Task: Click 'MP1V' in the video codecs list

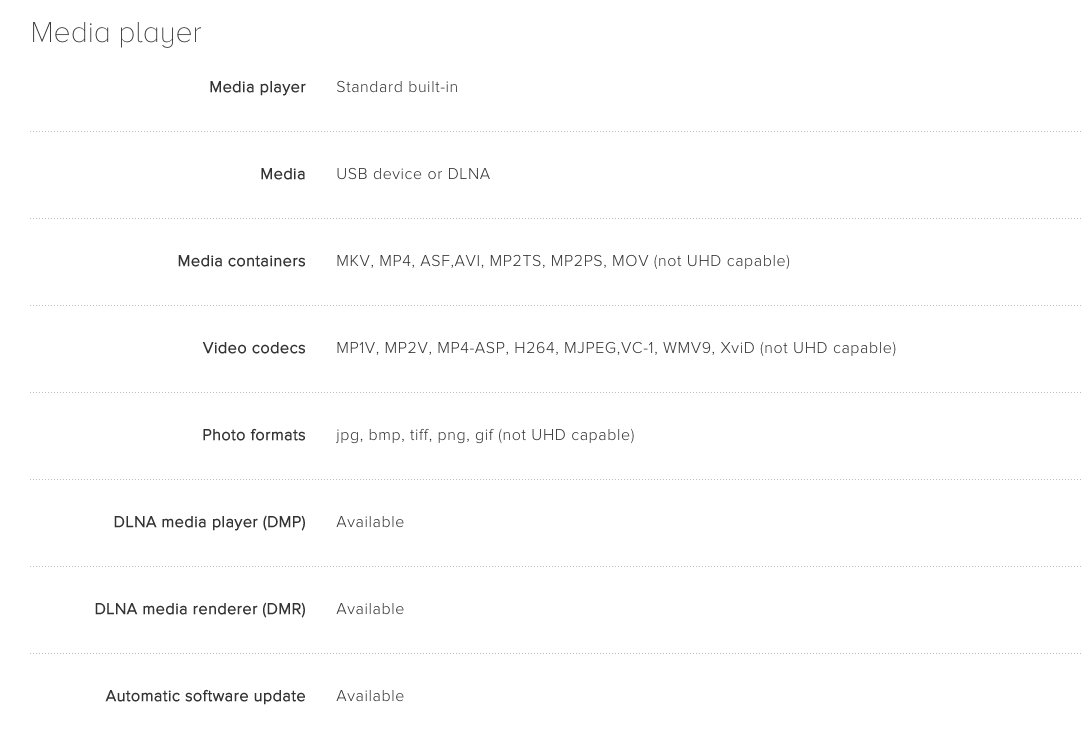Action: [x=356, y=348]
